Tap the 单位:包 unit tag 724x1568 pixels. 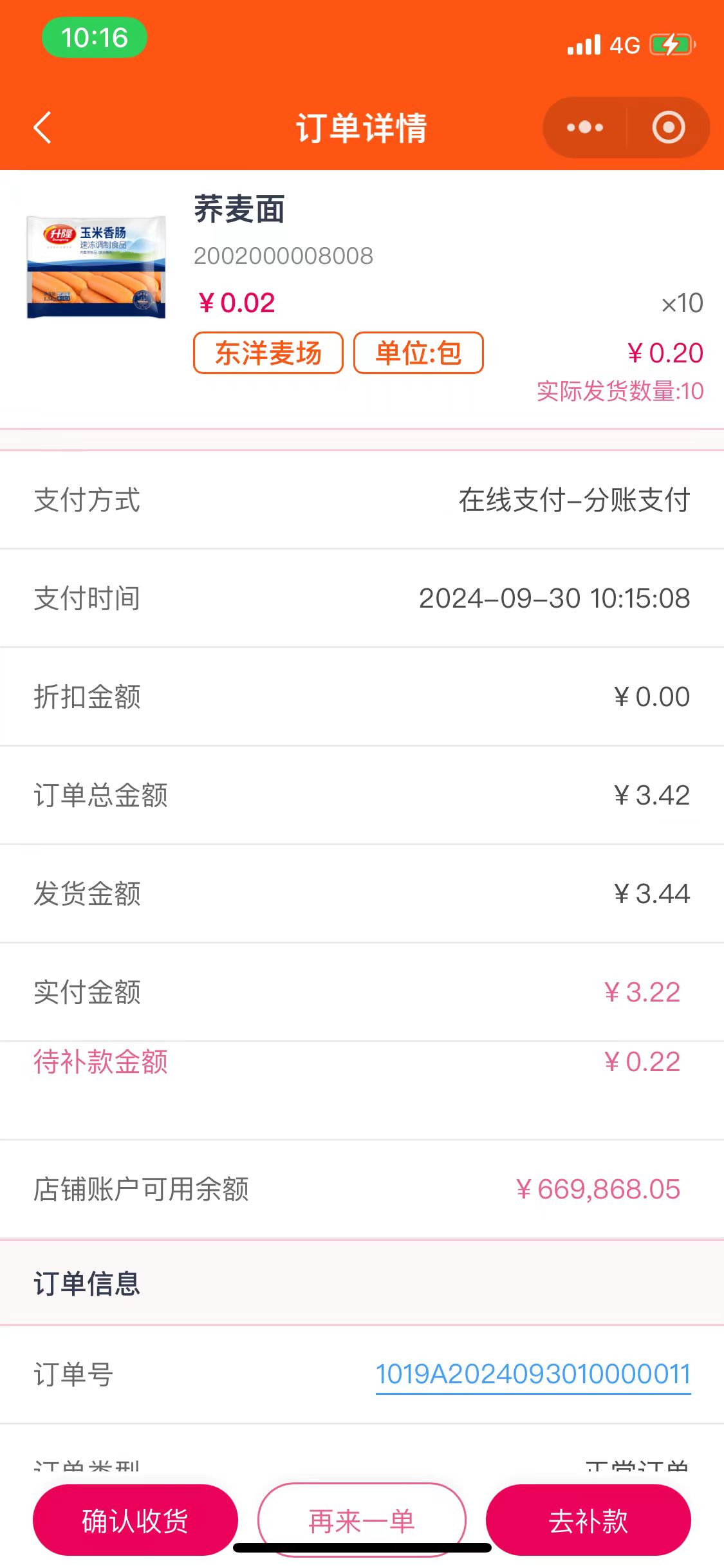[x=418, y=353]
